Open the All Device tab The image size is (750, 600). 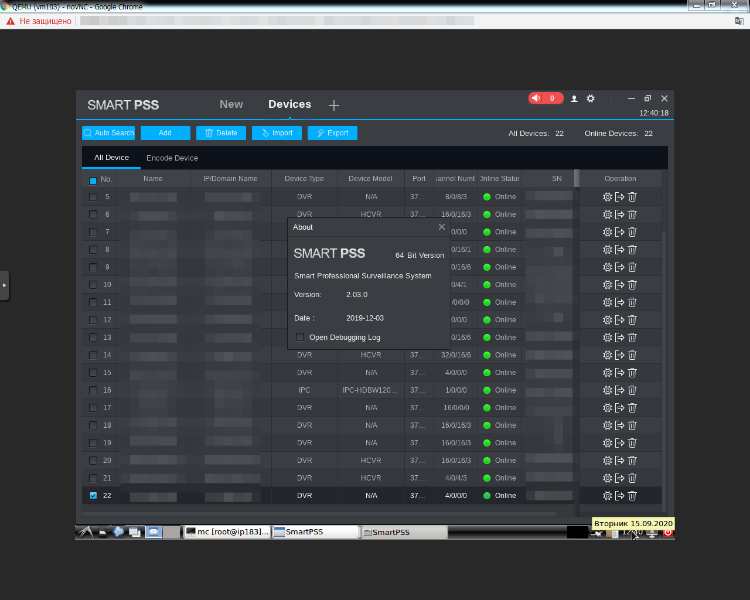click(111, 157)
